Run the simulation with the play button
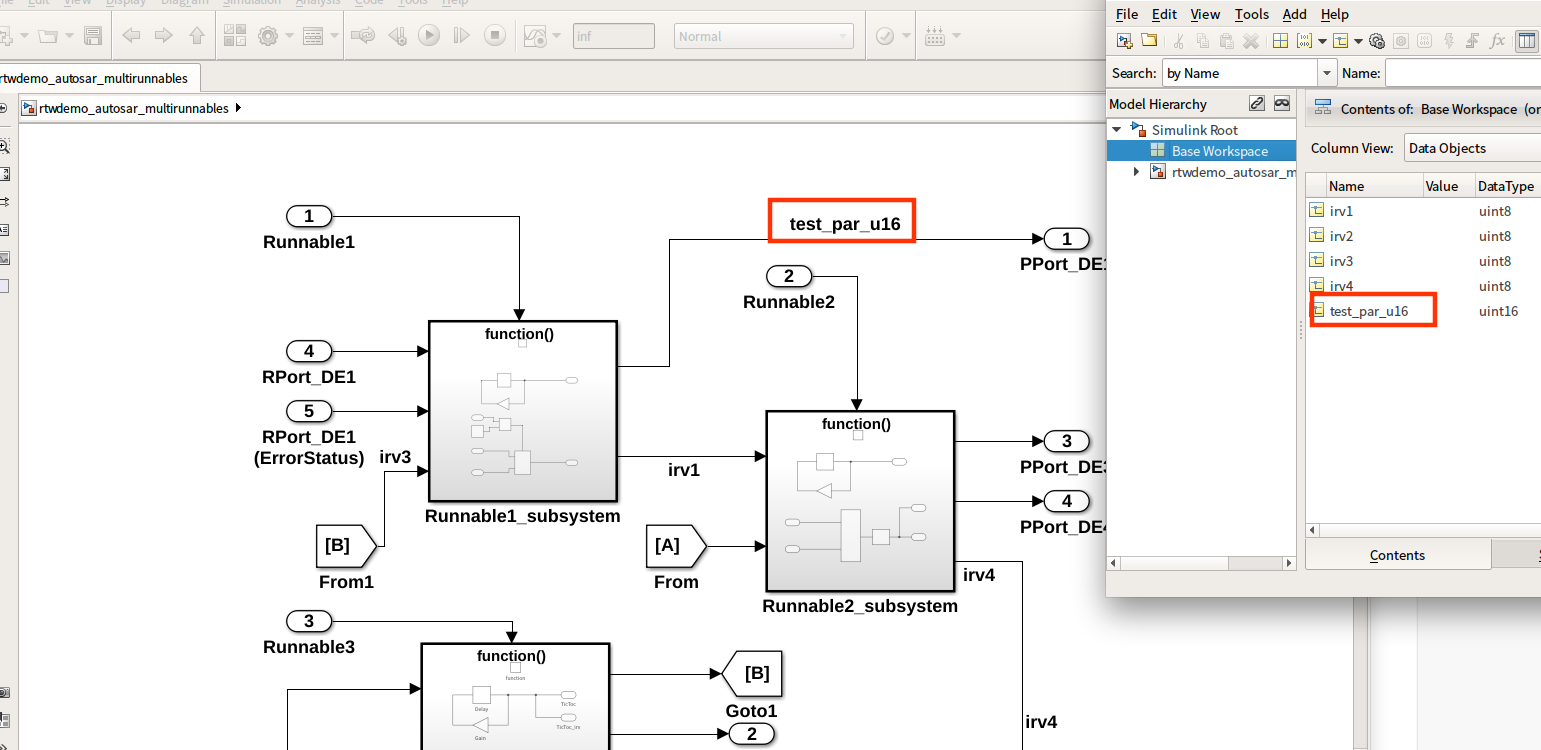 tap(428, 36)
